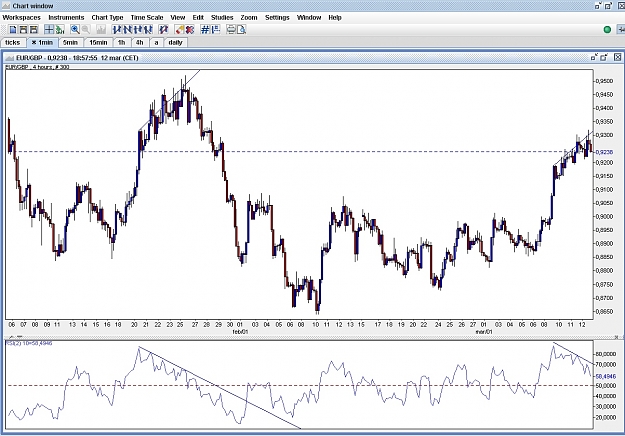The image size is (625, 436).
Task: Switch to the 4h tab
Action: coord(140,43)
